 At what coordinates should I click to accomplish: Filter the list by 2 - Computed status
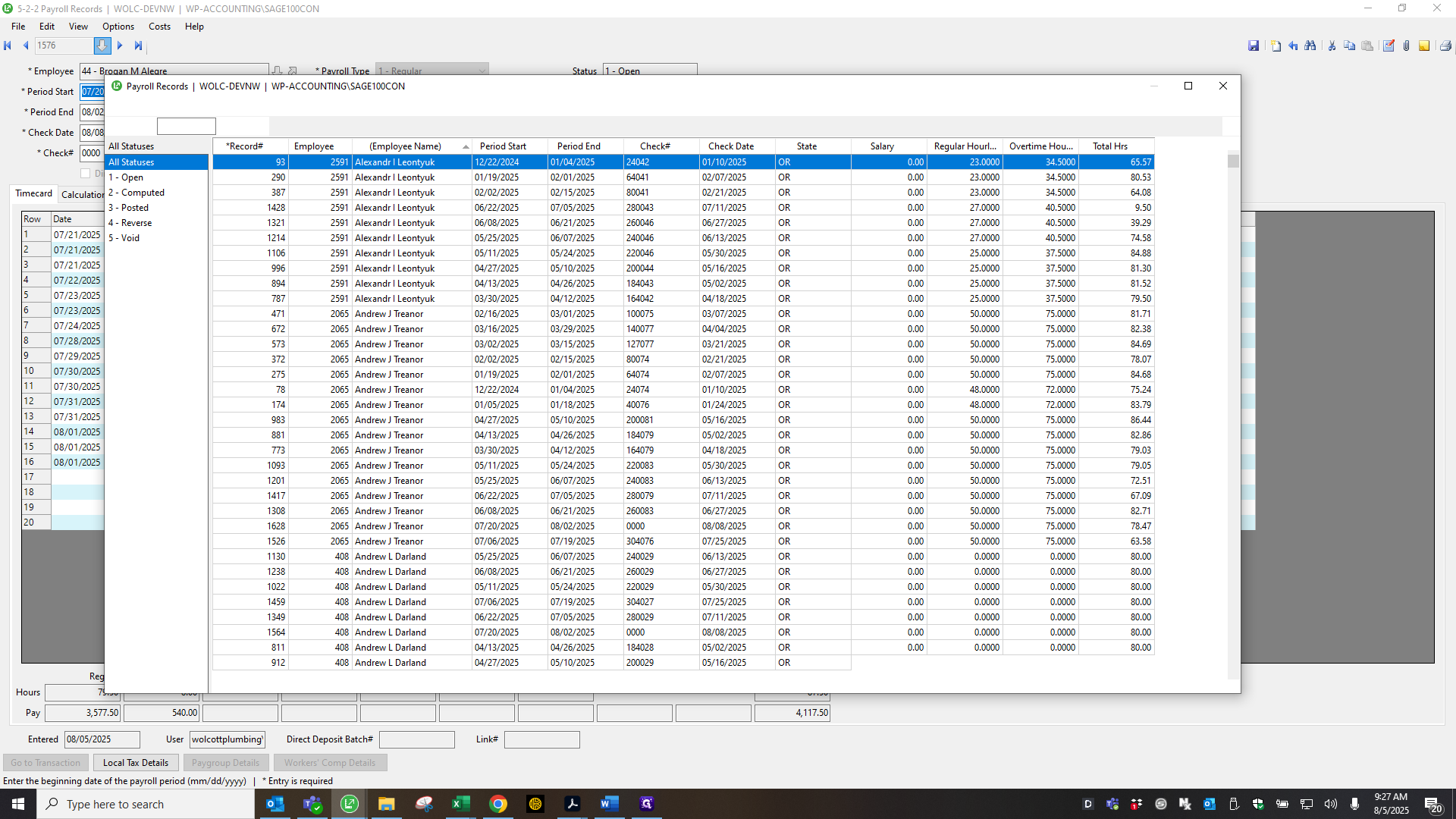coord(156,193)
